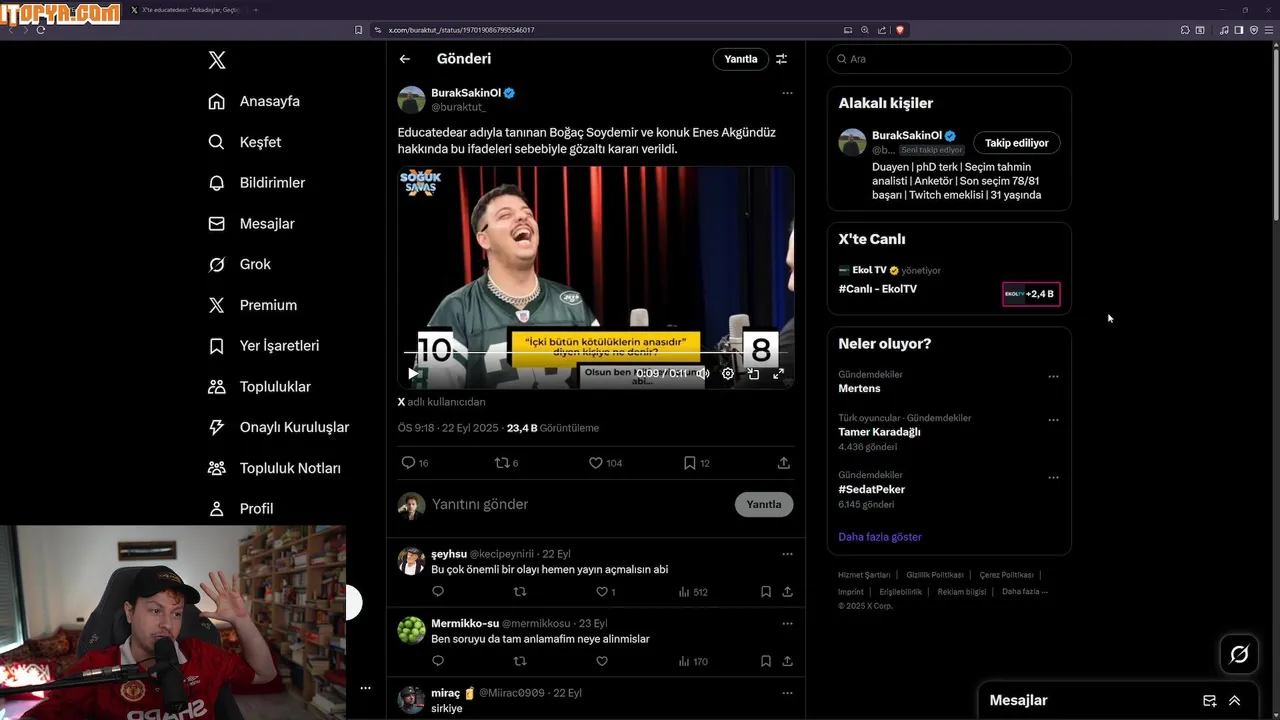Repost the main post with 6 reposts
Viewport: 1280px width, 720px height.
point(507,463)
